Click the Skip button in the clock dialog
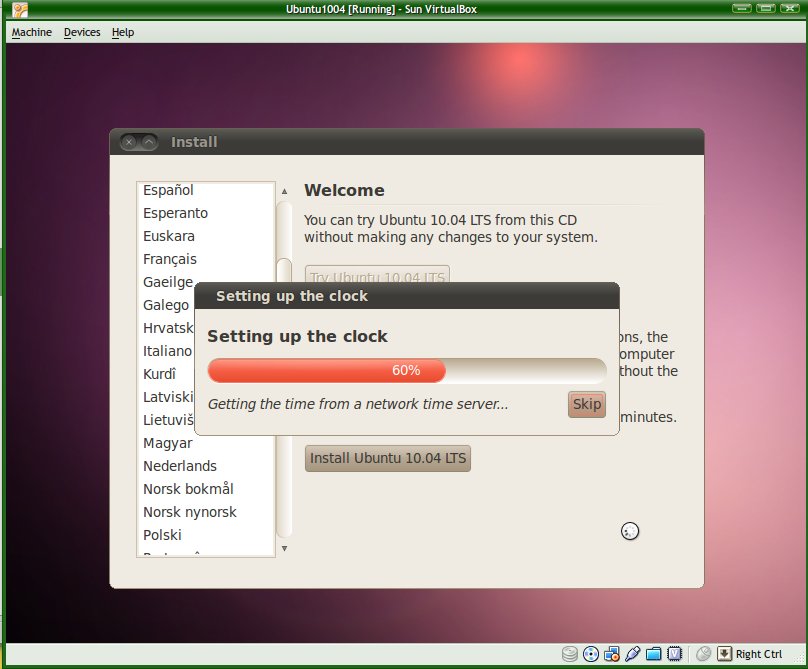 [x=586, y=404]
